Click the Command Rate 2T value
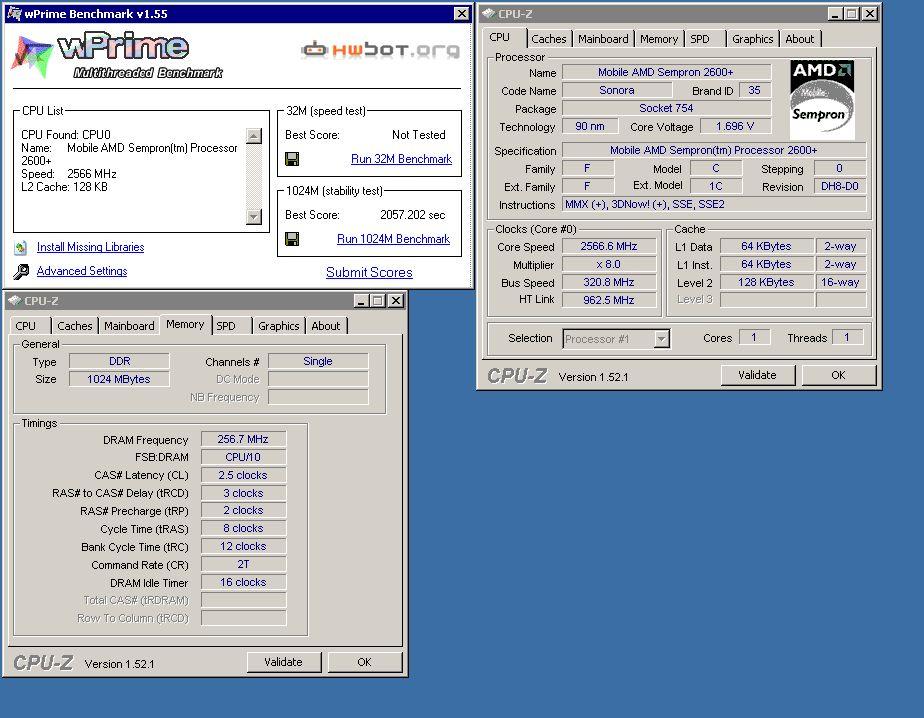The height and width of the screenshot is (718, 924). pyautogui.click(x=243, y=564)
